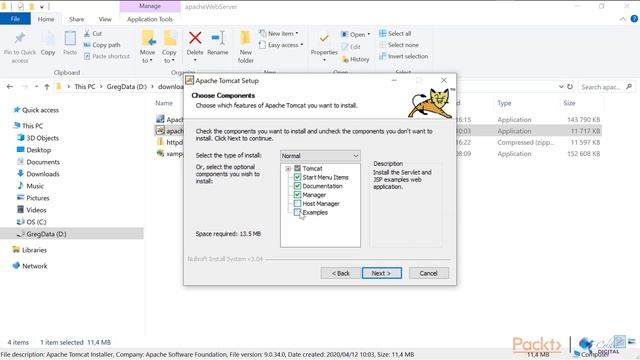Open install type Normal dropdown
This screenshot has height=360, width=640.
pyautogui.click(x=320, y=156)
